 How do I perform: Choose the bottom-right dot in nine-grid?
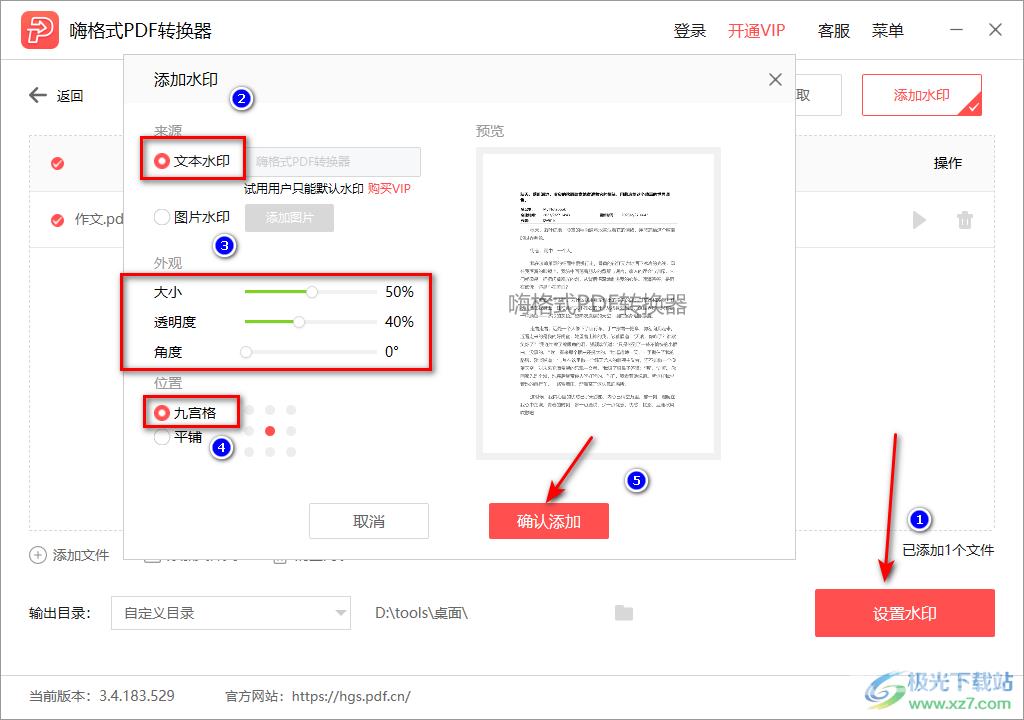tap(291, 451)
